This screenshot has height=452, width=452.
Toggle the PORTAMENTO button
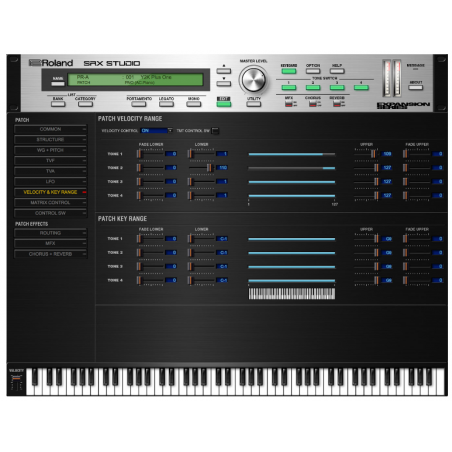pyautogui.click(x=139, y=104)
